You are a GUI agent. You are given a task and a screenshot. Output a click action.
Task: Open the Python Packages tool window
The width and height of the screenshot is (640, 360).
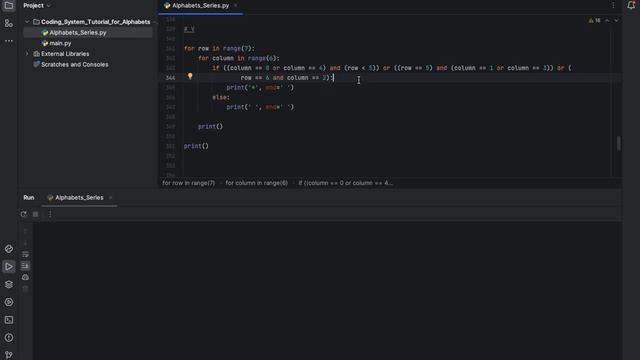click(9, 249)
